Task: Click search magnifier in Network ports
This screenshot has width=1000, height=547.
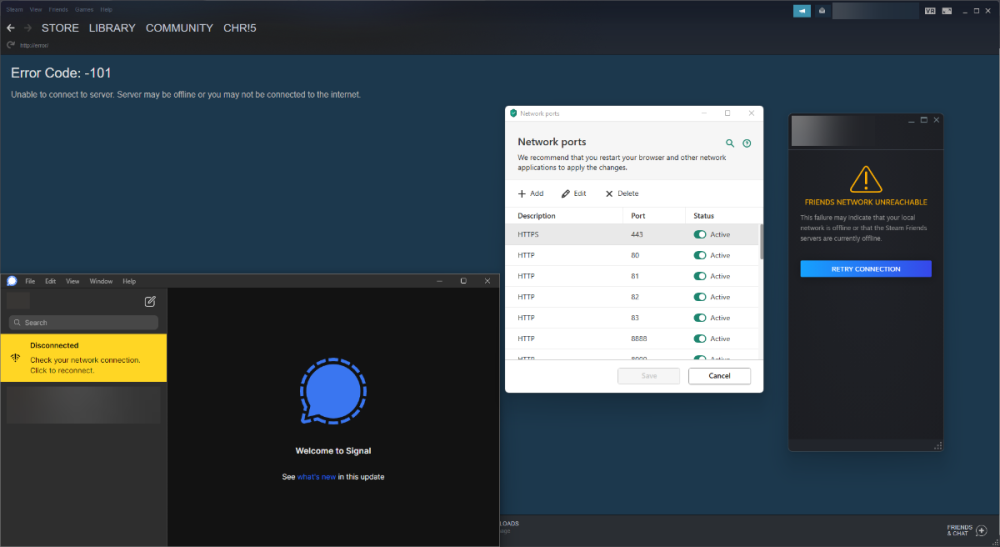Action: click(x=730, y=143)
